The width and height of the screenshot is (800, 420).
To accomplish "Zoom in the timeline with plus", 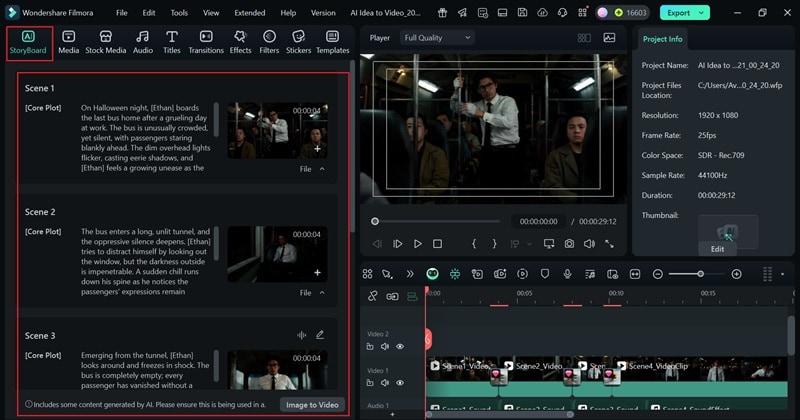I will click(736, 274).
